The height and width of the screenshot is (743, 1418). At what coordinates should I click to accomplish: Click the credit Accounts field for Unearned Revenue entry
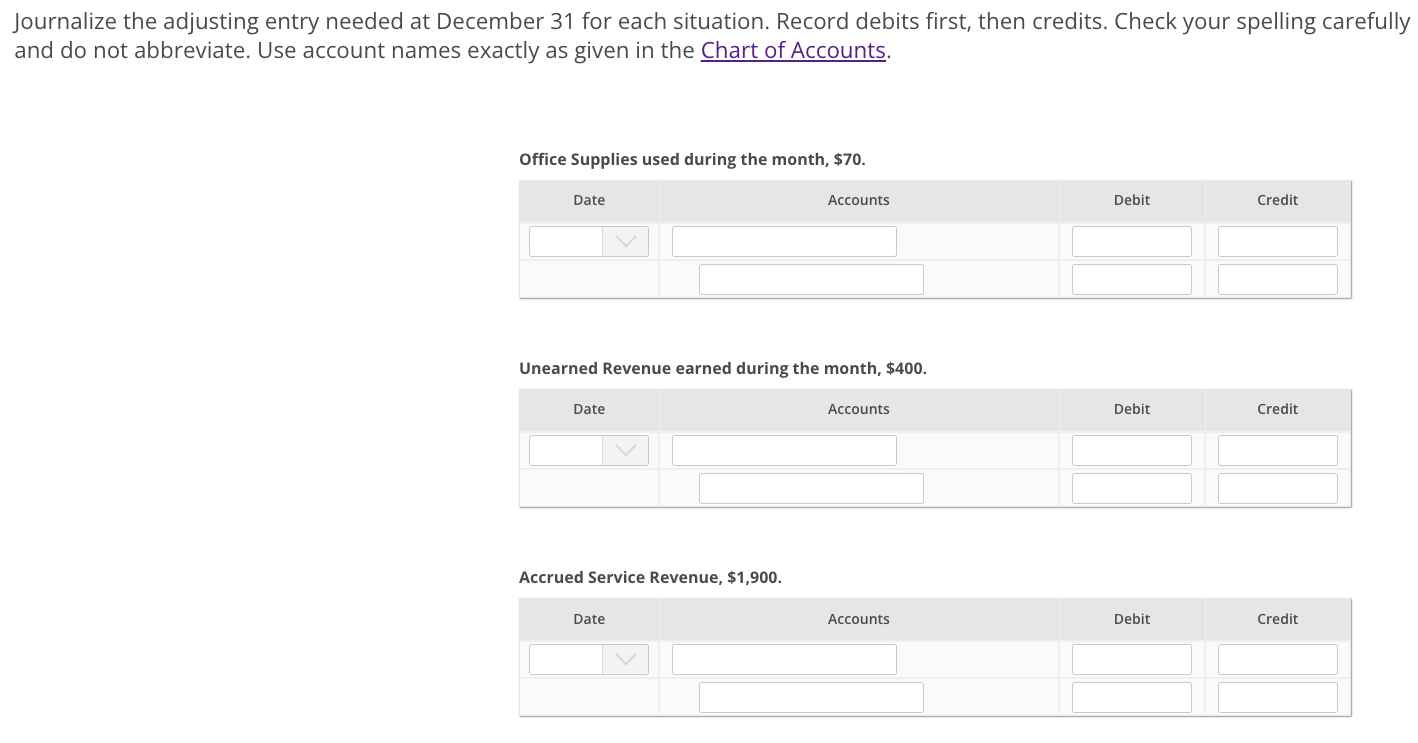[x=811, y=488]
